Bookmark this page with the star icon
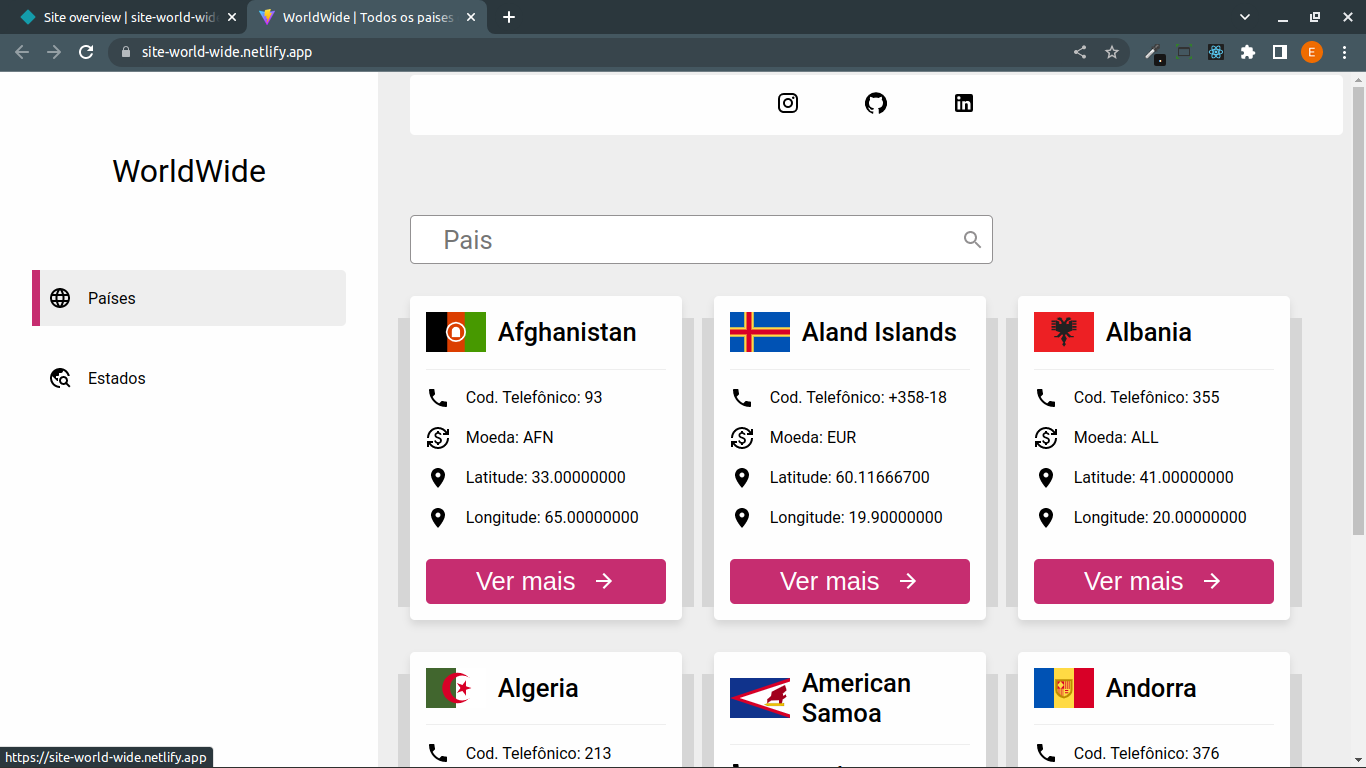Screen dimensions: 1366x768 pyautogui.click(x=1112, y=52)
